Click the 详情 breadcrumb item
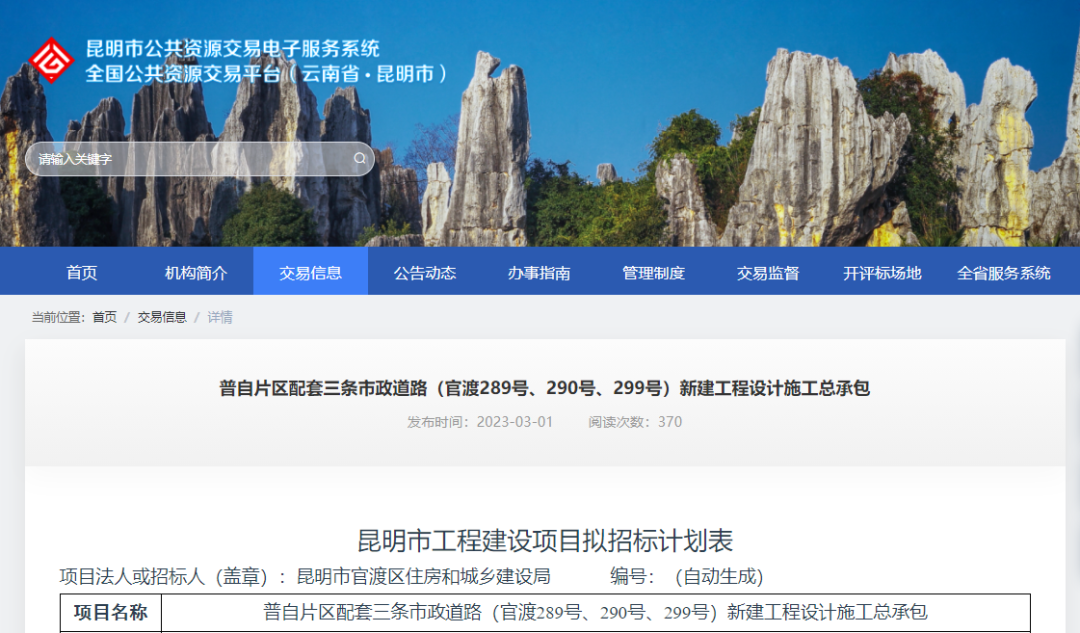 220,317
